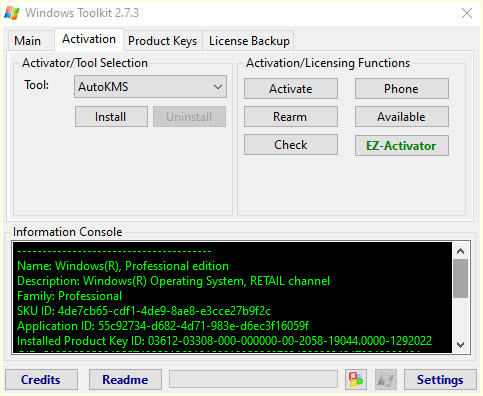
Task: Click the console scrollbar up arrow
Action: [x=461, y=251]
